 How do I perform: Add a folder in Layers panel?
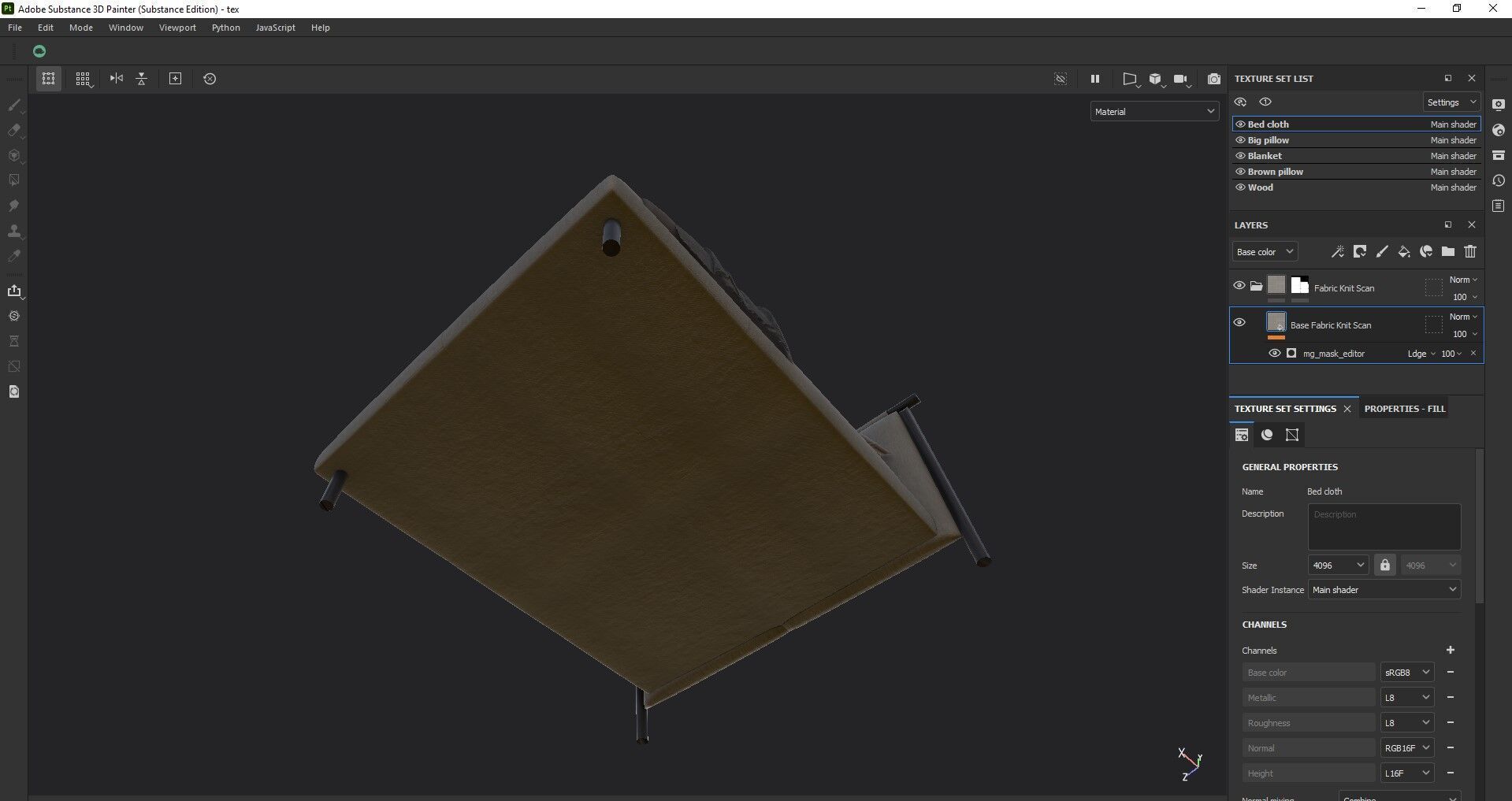tap(1447, 252)
